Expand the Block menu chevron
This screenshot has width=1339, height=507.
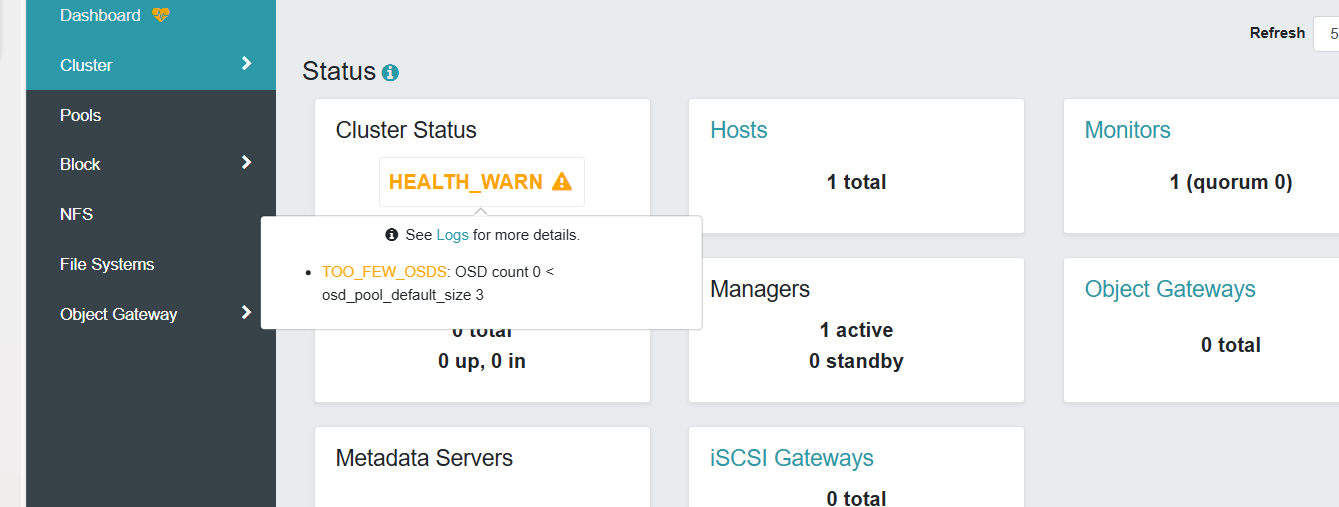click(247, 163)
